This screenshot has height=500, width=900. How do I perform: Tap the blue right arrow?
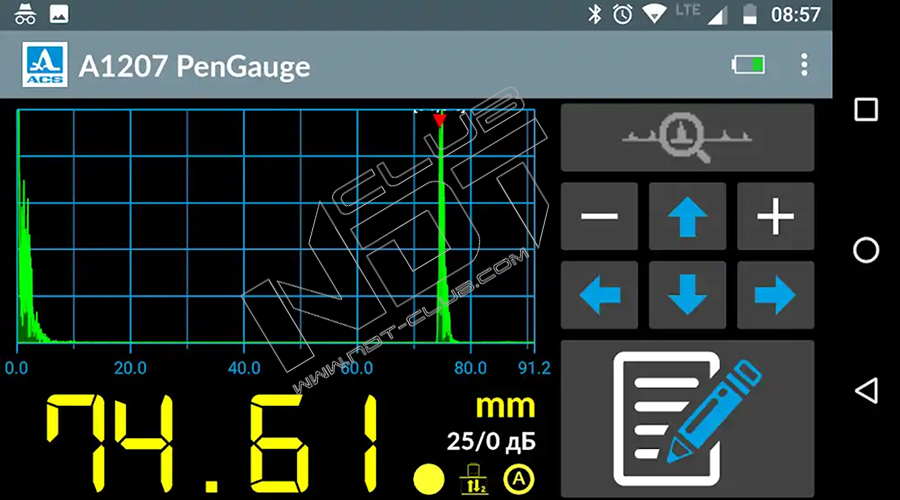tap(775, 295)
